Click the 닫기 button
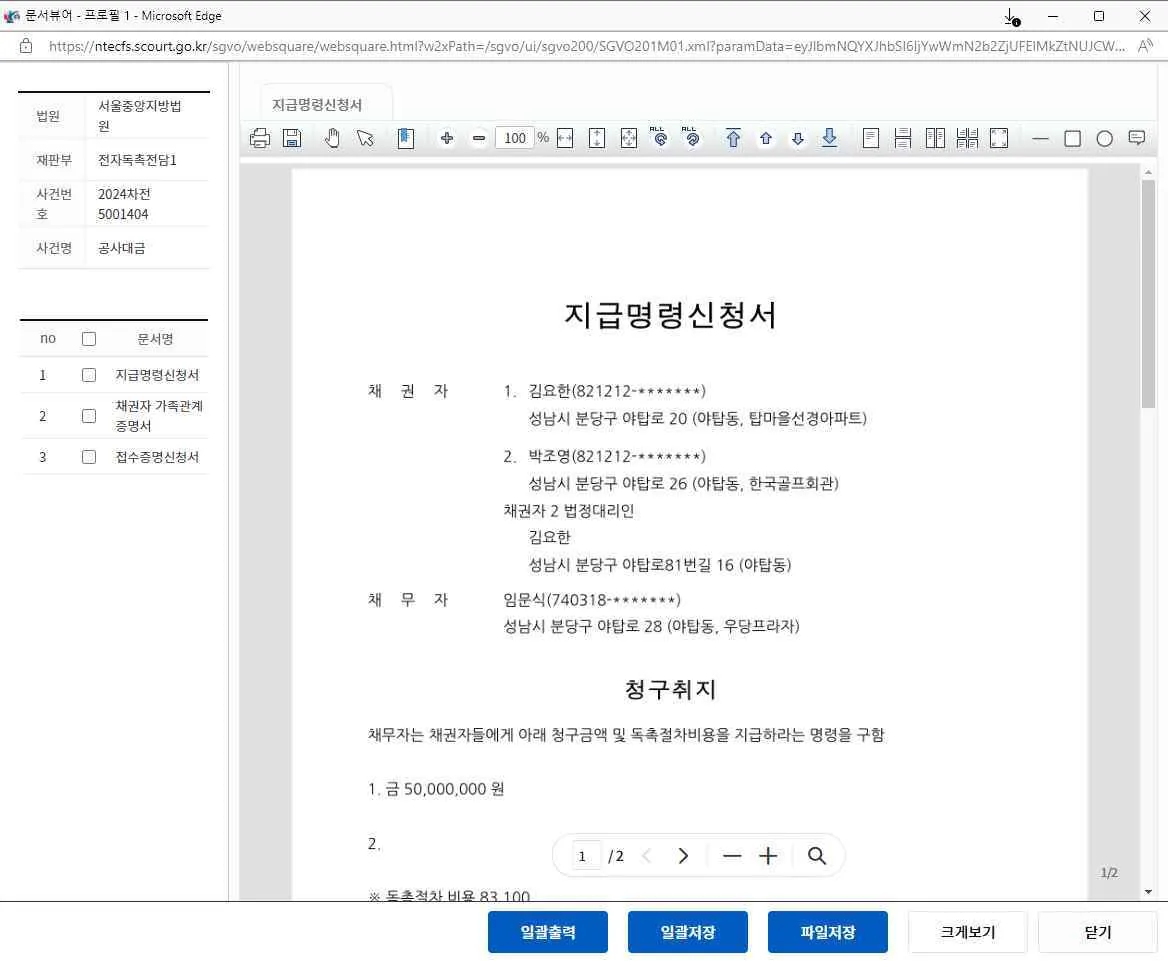The width and height of the screenshot is (1168, 961). (x=1098, y=932)
